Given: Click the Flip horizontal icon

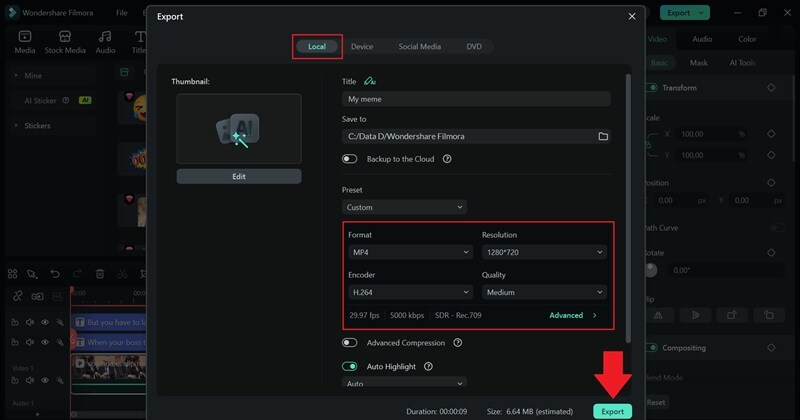Looking at the screenshot, I should [x=658, y=315].
